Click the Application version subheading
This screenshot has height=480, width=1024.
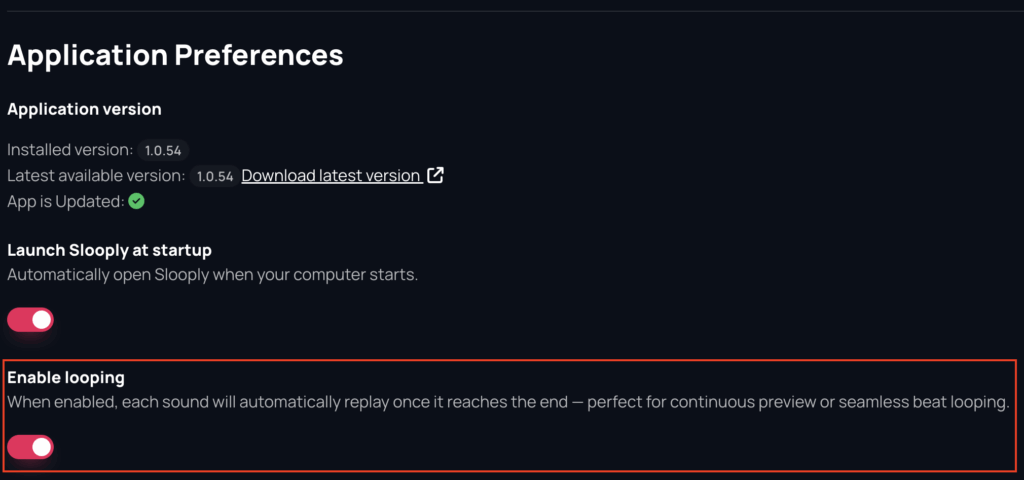click(84, 109)
